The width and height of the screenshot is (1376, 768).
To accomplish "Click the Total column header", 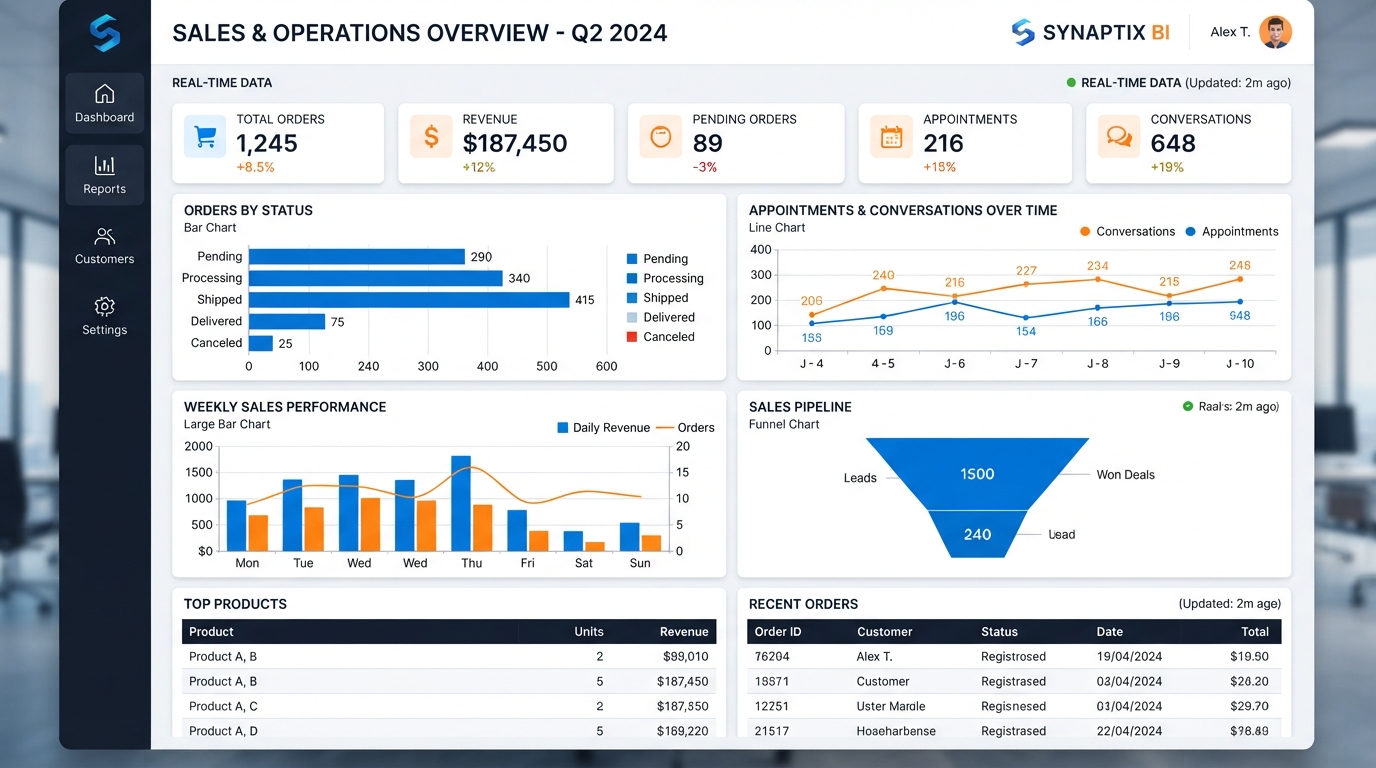I will tap(1255, 632).
